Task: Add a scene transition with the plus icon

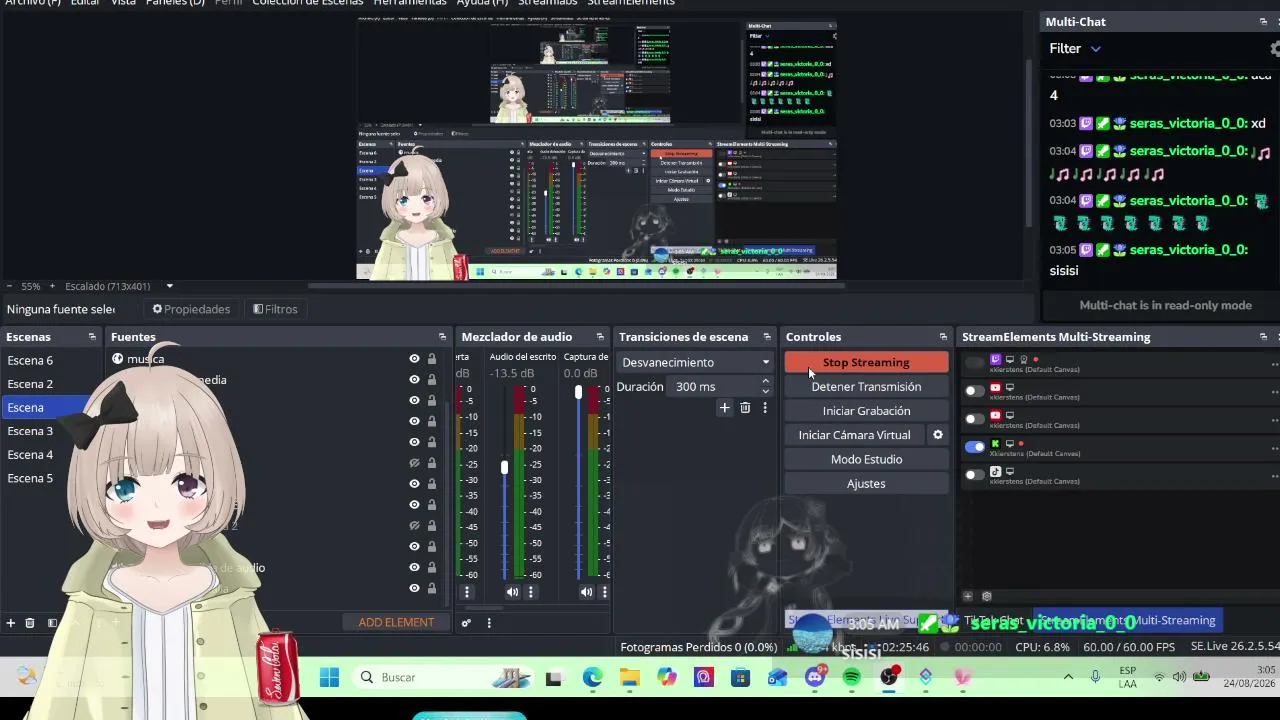Action: coord(725,408)
